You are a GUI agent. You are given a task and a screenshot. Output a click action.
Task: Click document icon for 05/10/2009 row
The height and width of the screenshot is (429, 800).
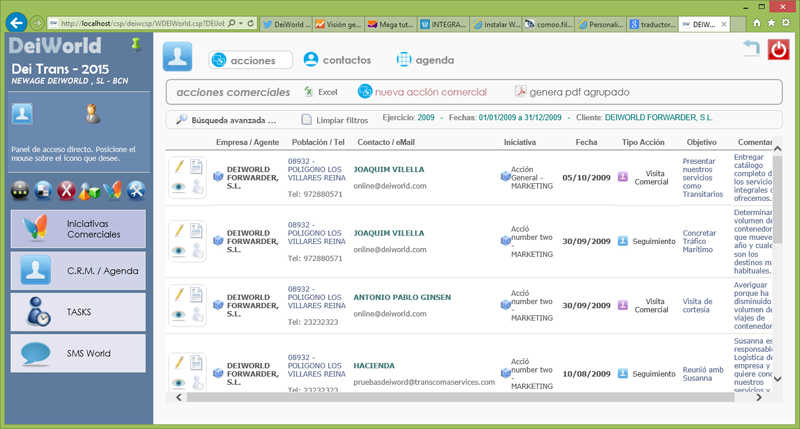point(196,166)
